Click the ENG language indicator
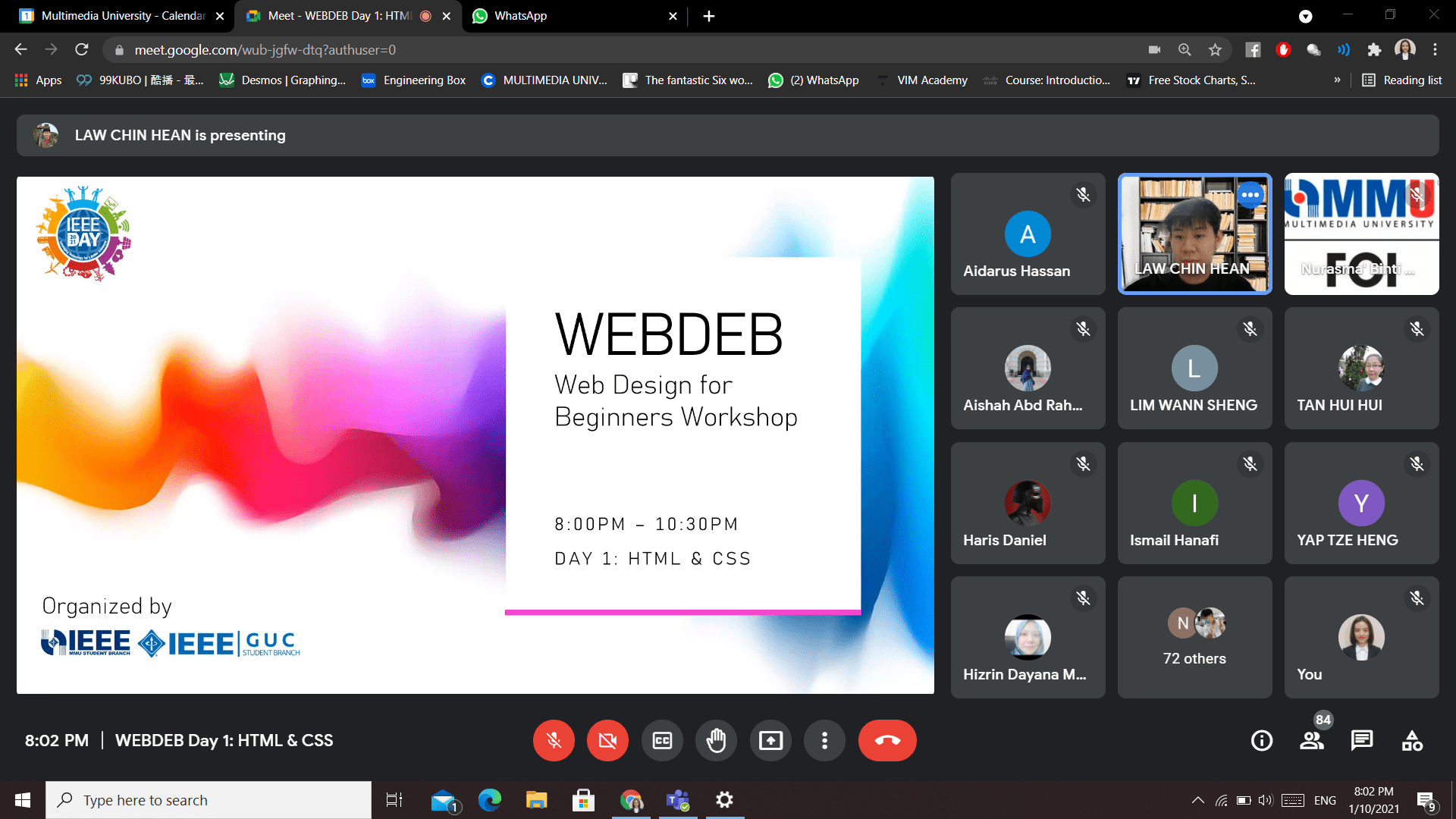 click(1325, 800)
